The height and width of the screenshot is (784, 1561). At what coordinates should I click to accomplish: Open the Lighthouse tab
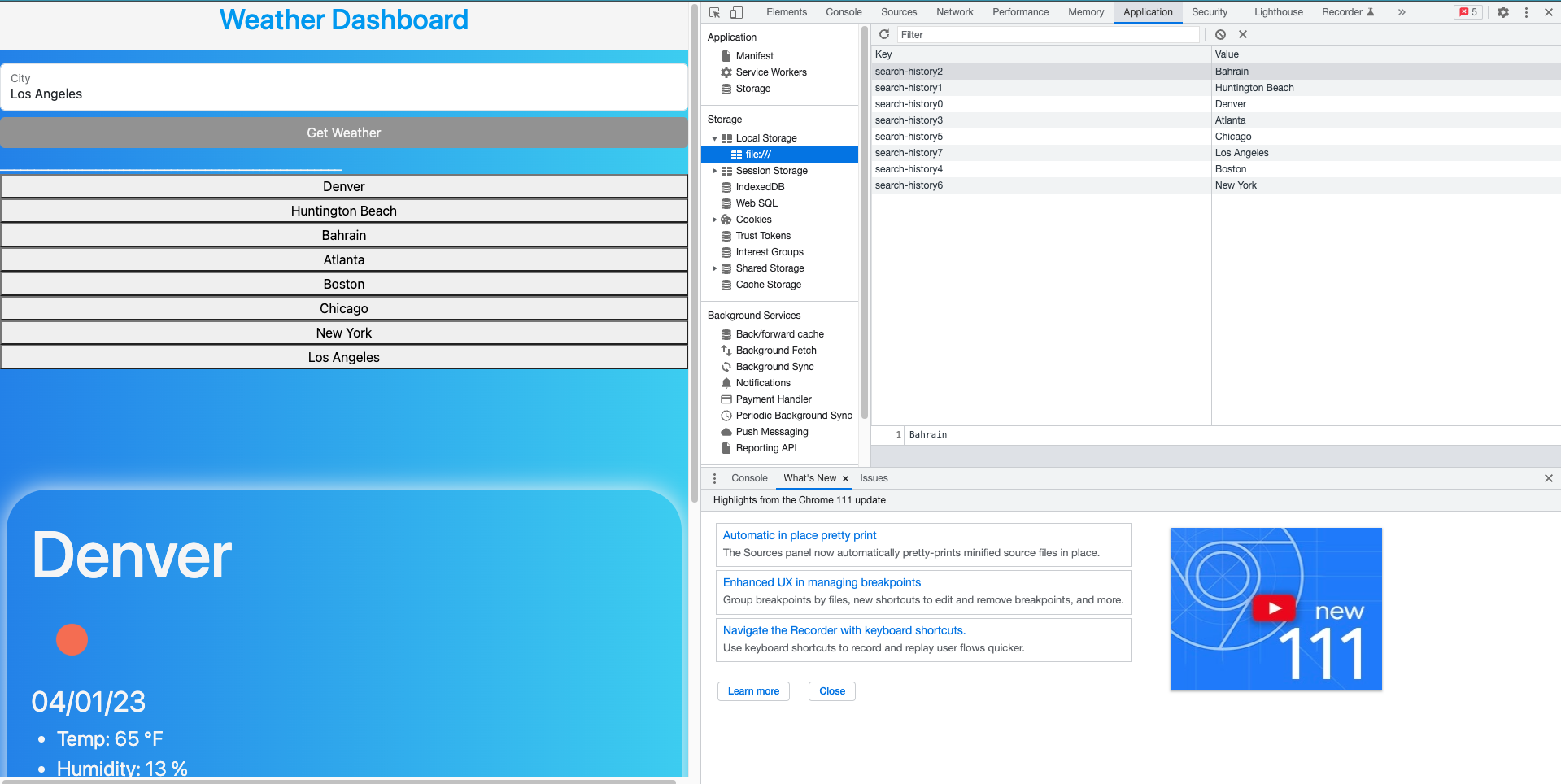[x=1278, y=12]
